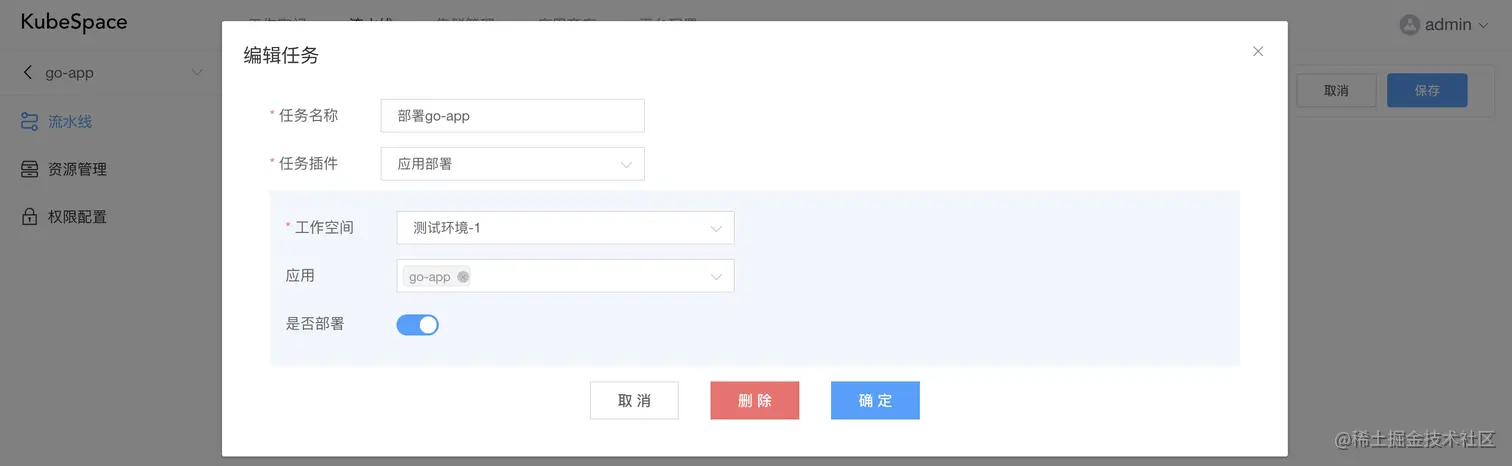Click the 流水线 pipeline icon in the sidebar
Viewport: 1512px width, 466px height.
point(30,122)
